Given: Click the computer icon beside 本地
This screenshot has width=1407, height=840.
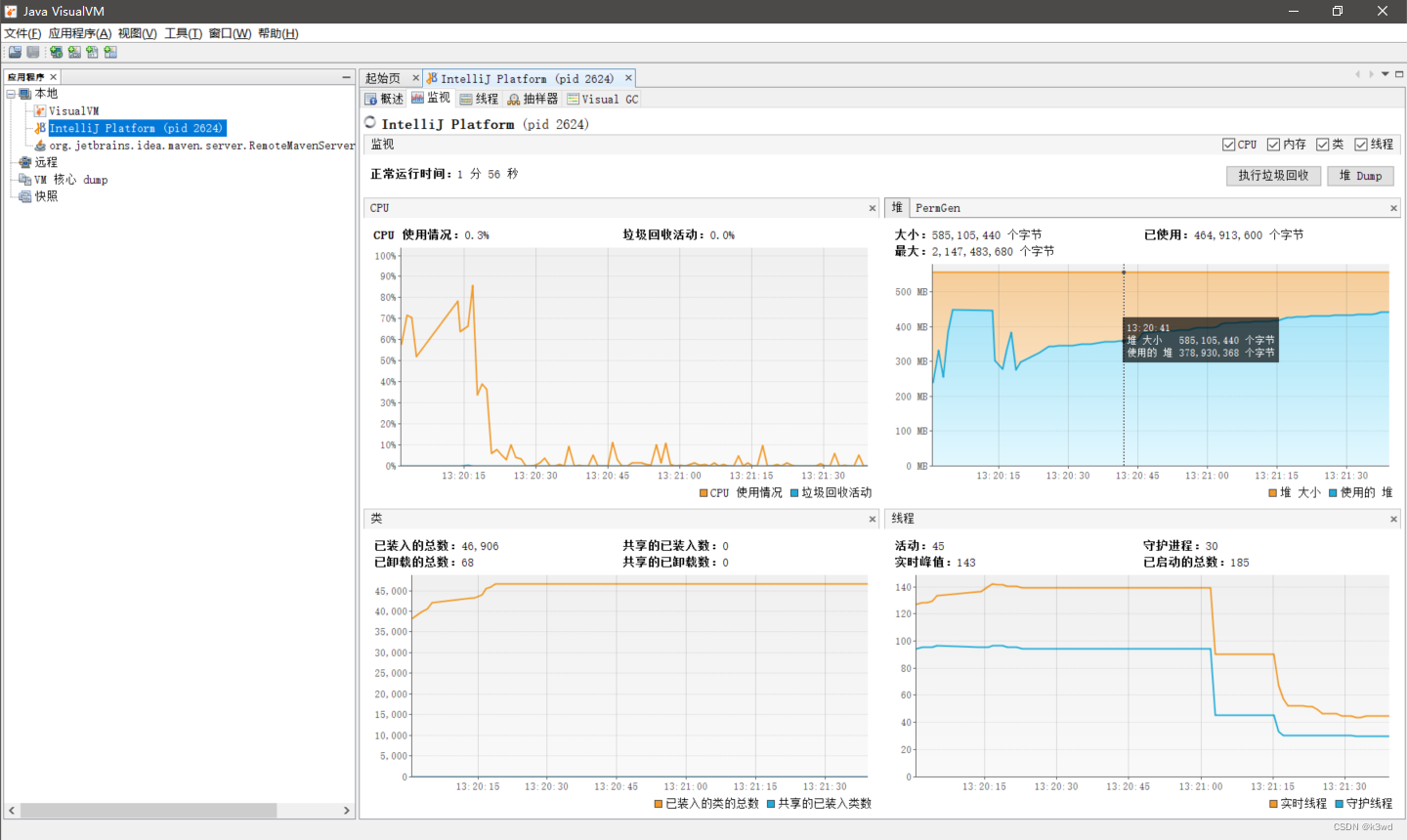Looking at the screenshot, I should (25, 94).
